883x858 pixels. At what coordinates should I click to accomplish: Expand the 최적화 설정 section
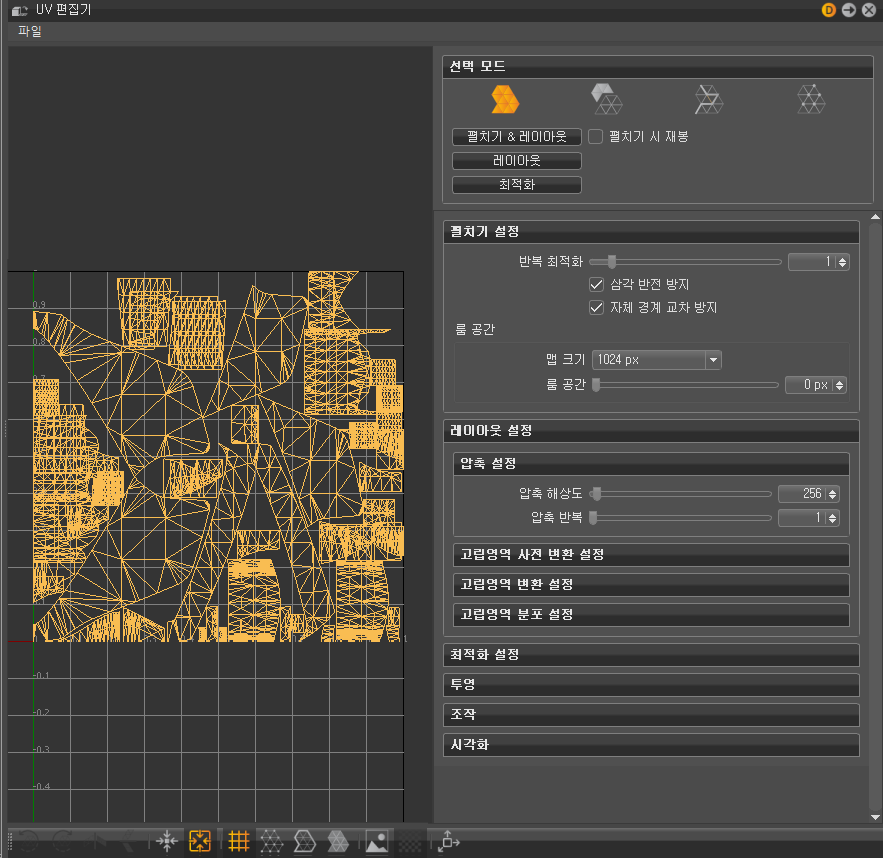[x=651, y=655]
